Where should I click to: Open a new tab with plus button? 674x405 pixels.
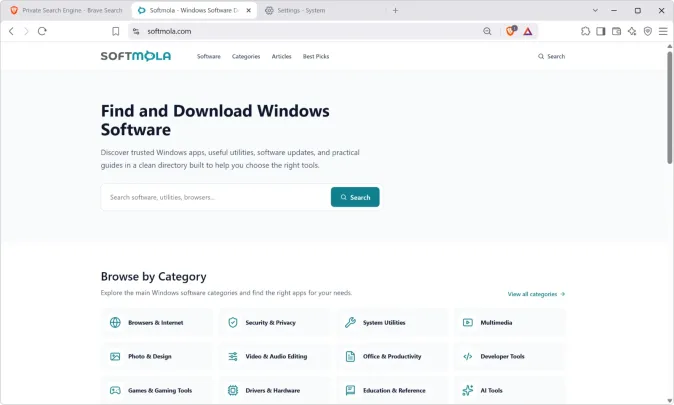[395, 10]
